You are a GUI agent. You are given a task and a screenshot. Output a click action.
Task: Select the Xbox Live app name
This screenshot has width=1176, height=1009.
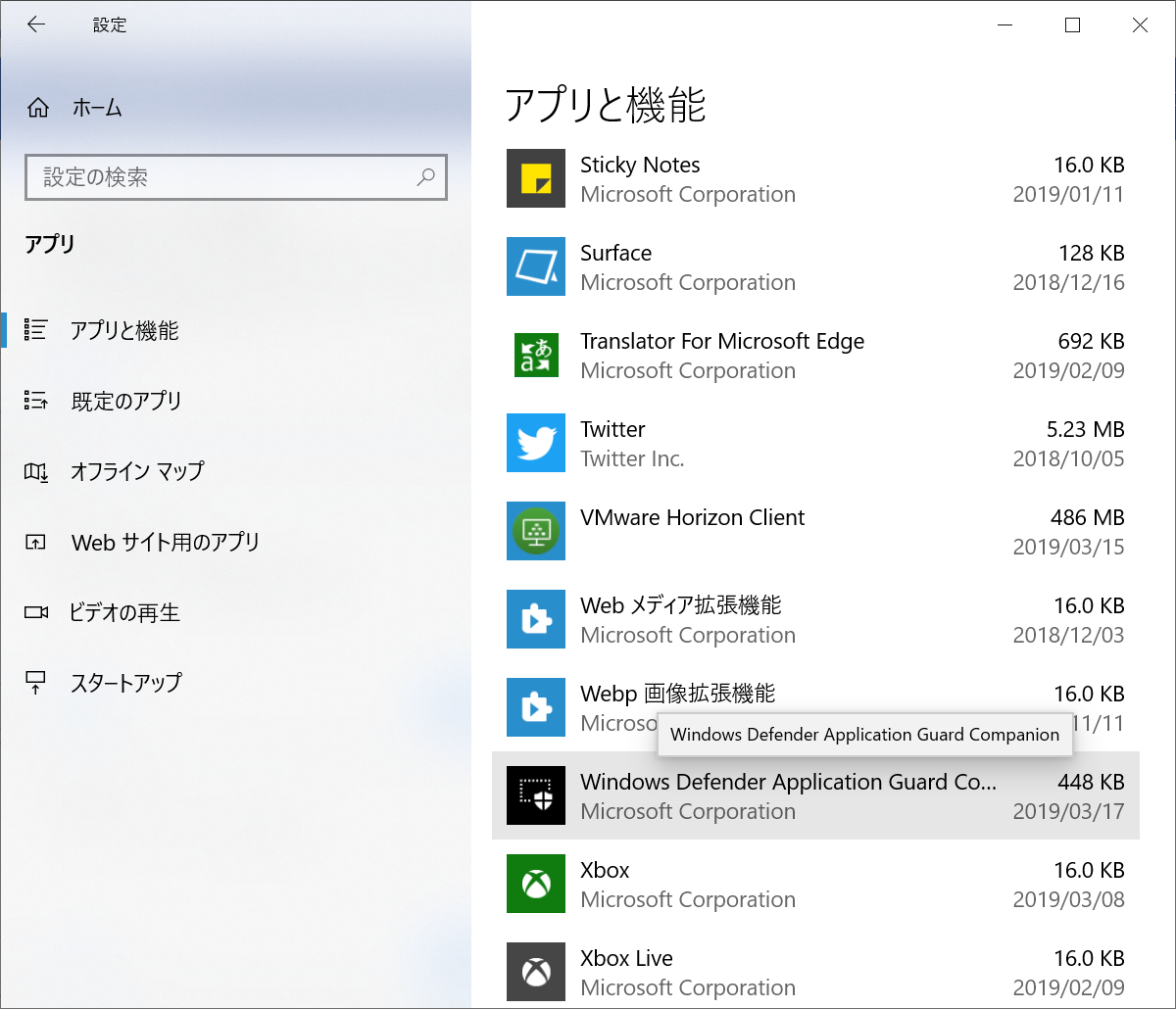[x=626, y=958]
